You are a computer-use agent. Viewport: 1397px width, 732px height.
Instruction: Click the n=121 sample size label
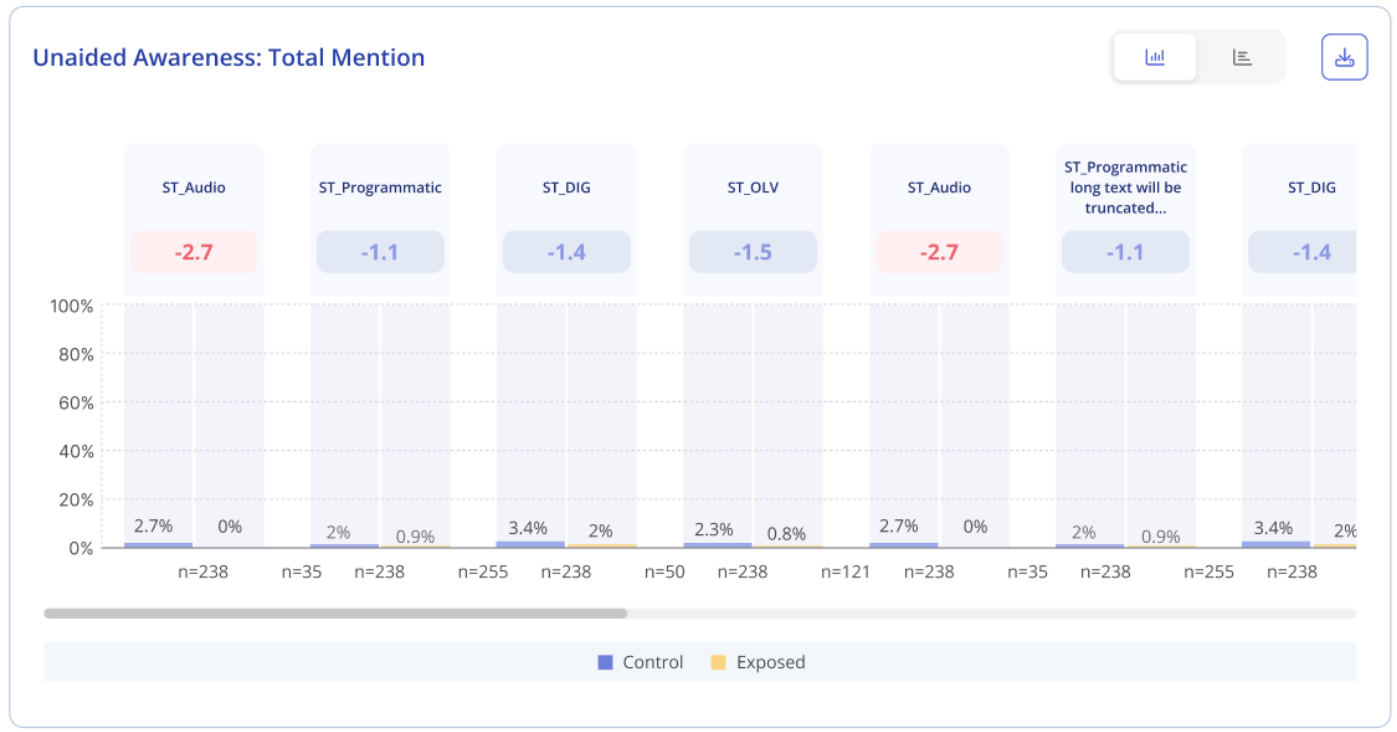click(846, 572)
